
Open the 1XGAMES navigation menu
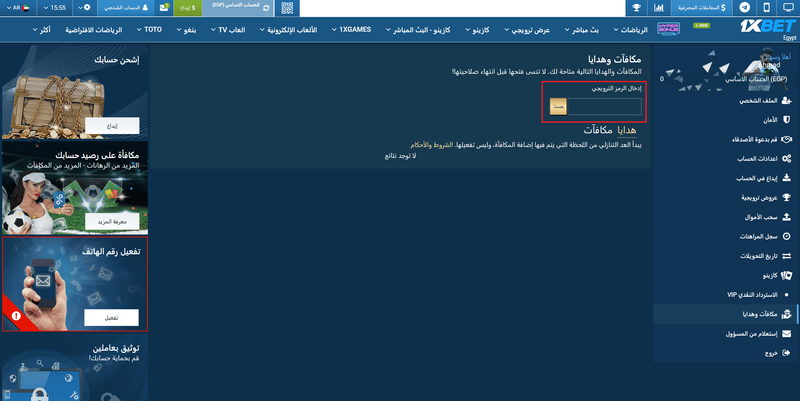point(350,30)
